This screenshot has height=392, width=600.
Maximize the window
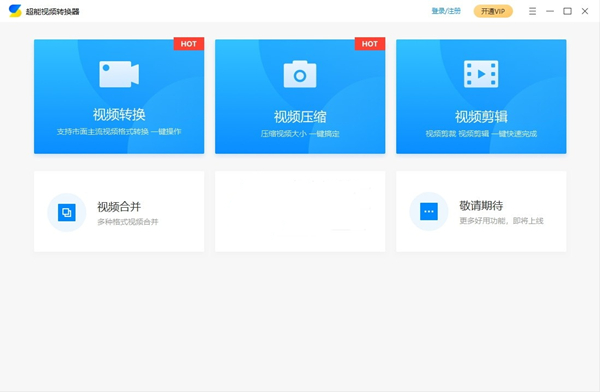[567, 11]
